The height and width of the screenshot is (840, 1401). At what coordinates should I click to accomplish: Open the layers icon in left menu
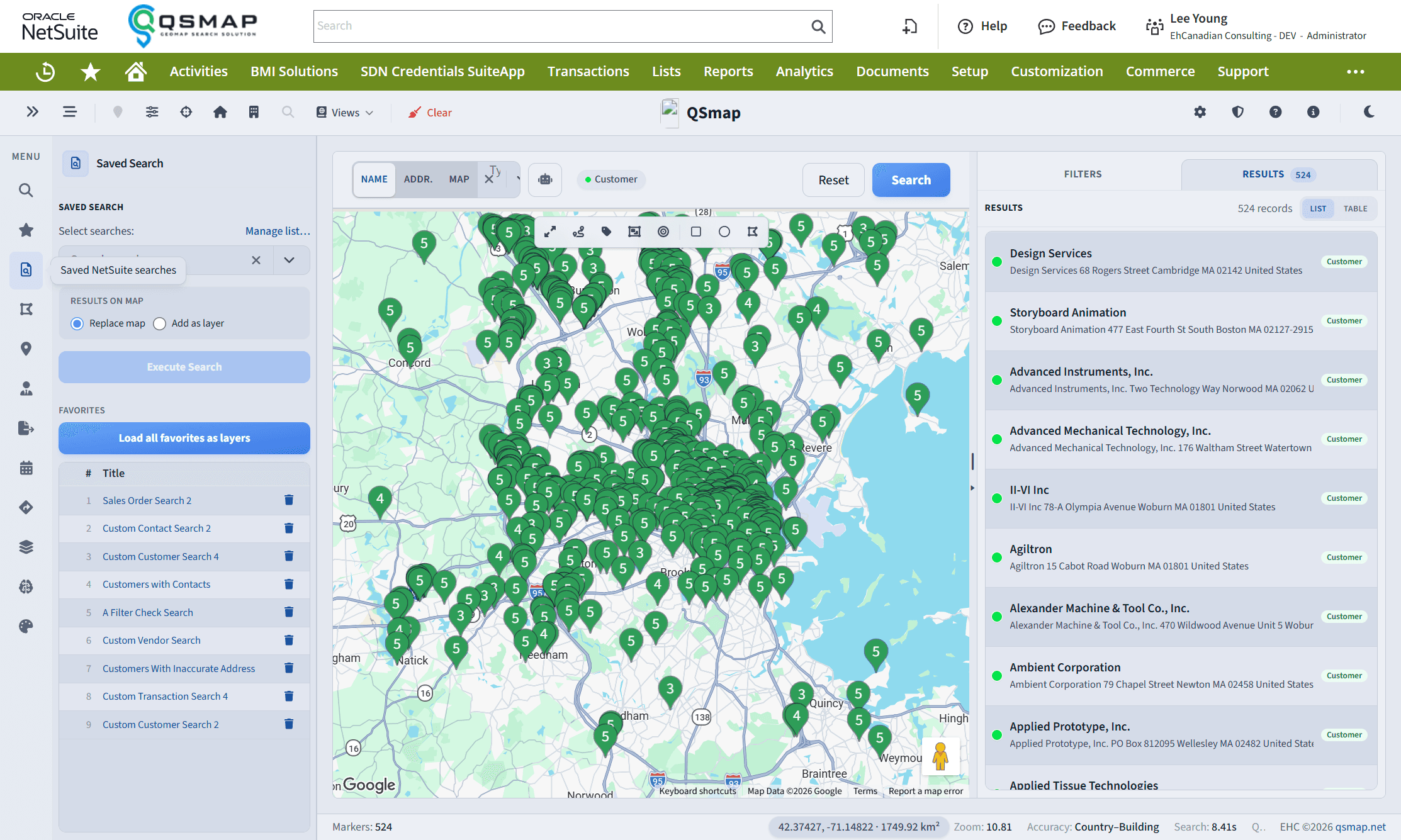coord(26,547)
